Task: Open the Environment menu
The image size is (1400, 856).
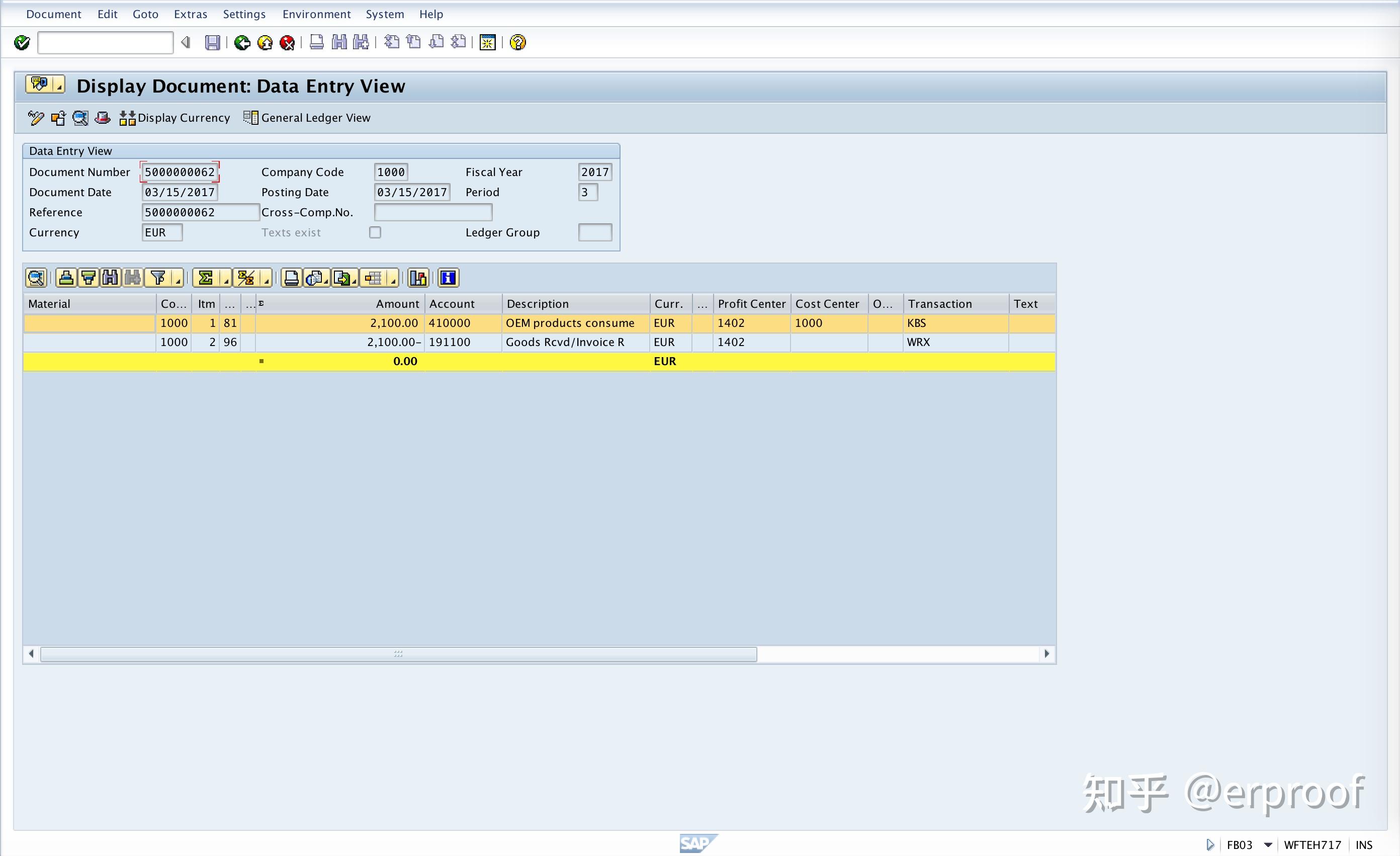Action: tap(316, 14)
